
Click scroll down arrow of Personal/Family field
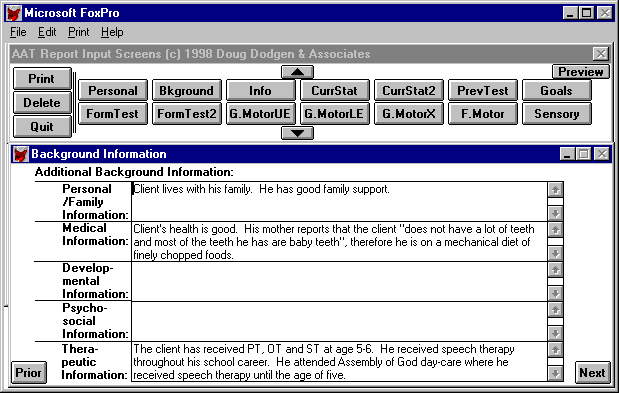(x=555, y=213)
